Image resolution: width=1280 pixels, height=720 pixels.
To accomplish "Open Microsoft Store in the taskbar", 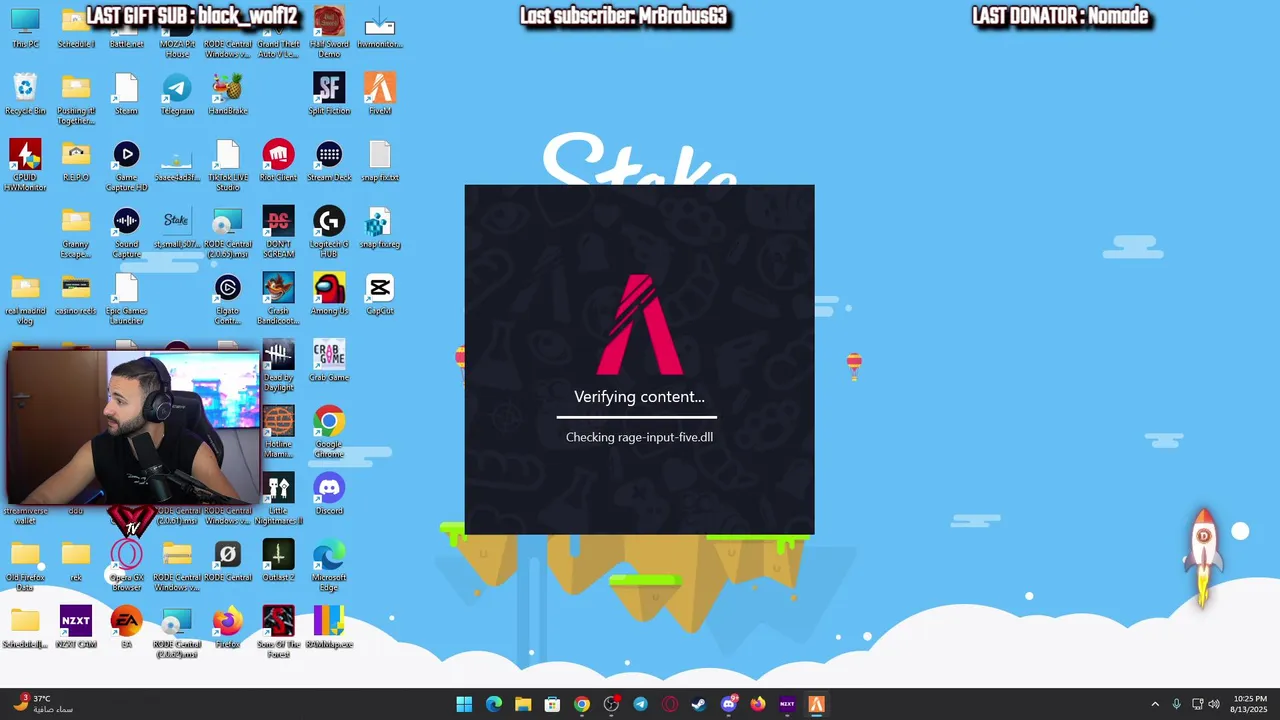I will pos(552,704).
